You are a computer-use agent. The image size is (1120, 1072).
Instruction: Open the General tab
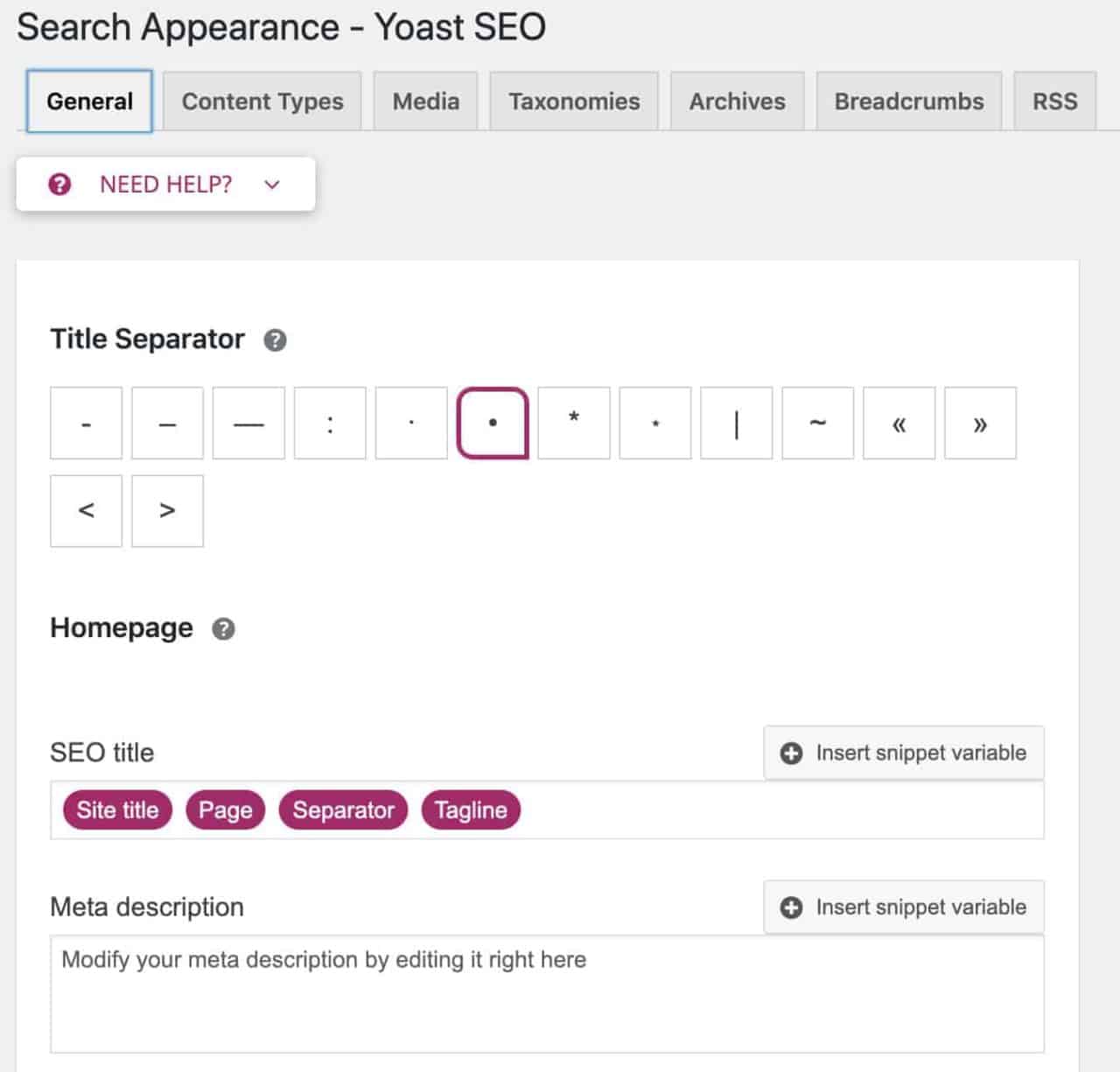pyautogui.click(x=89, y=102)
